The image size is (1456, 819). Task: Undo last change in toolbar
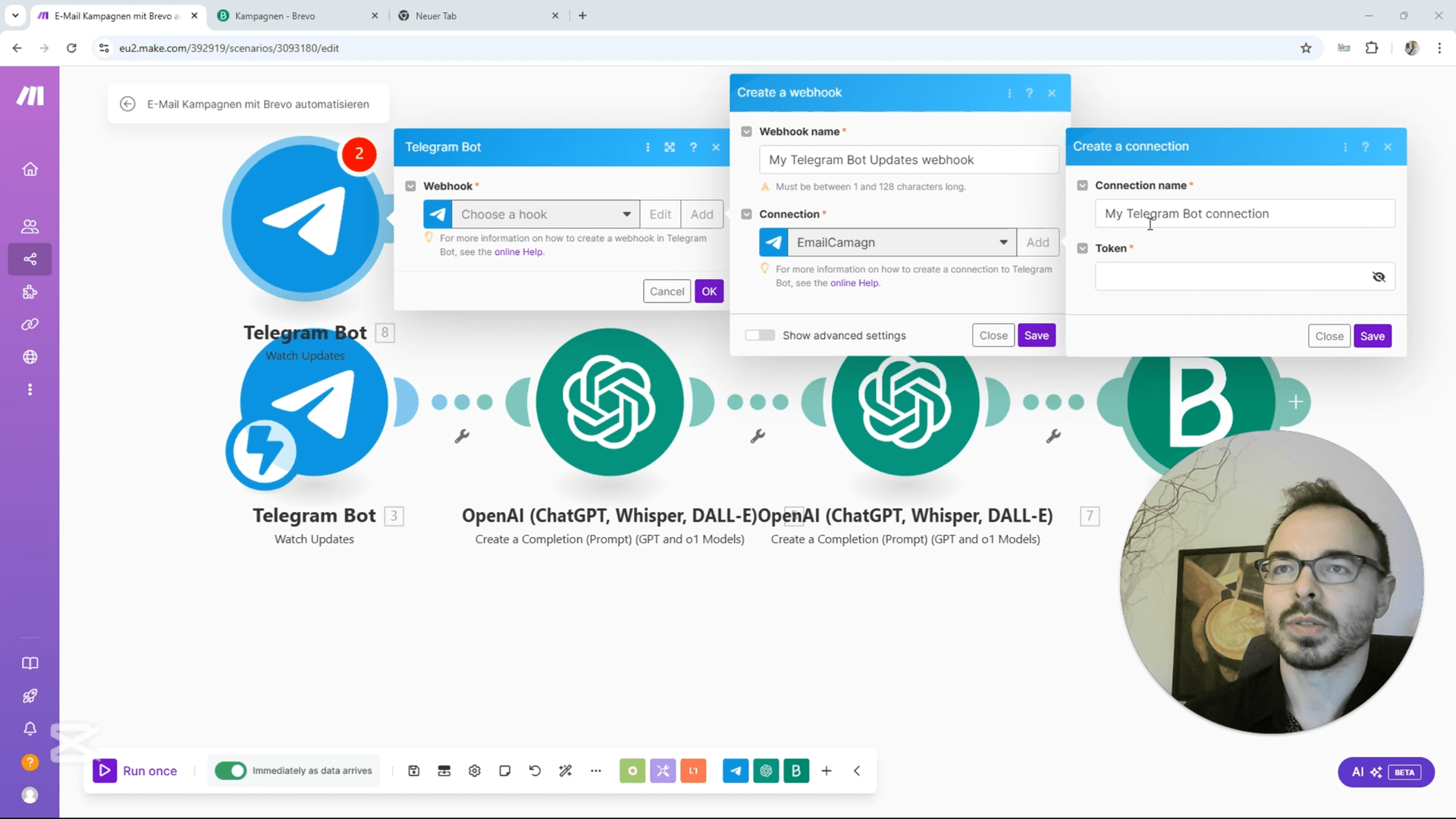535,771
